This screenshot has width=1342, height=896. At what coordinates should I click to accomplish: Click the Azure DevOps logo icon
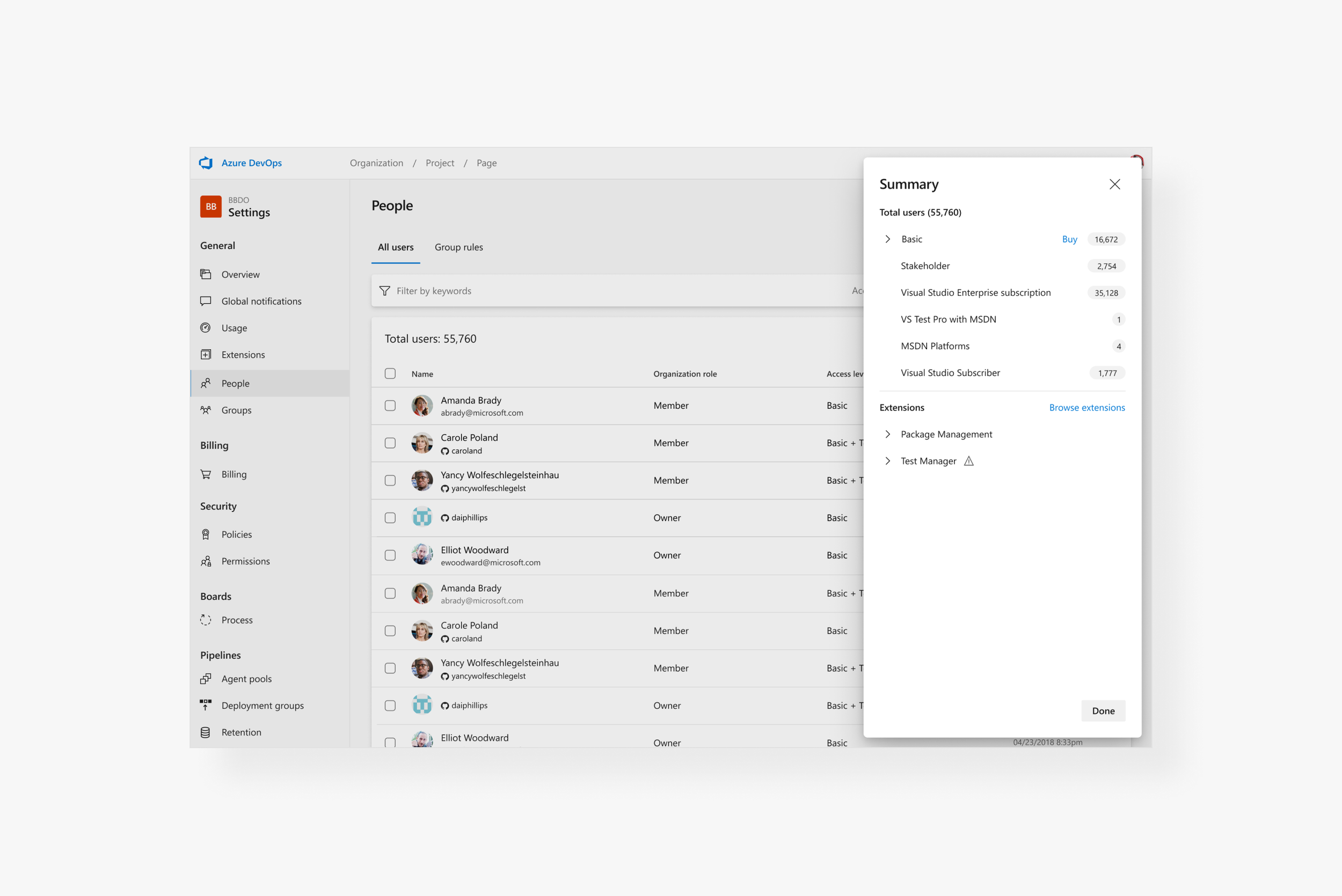[x=206, y=163]
